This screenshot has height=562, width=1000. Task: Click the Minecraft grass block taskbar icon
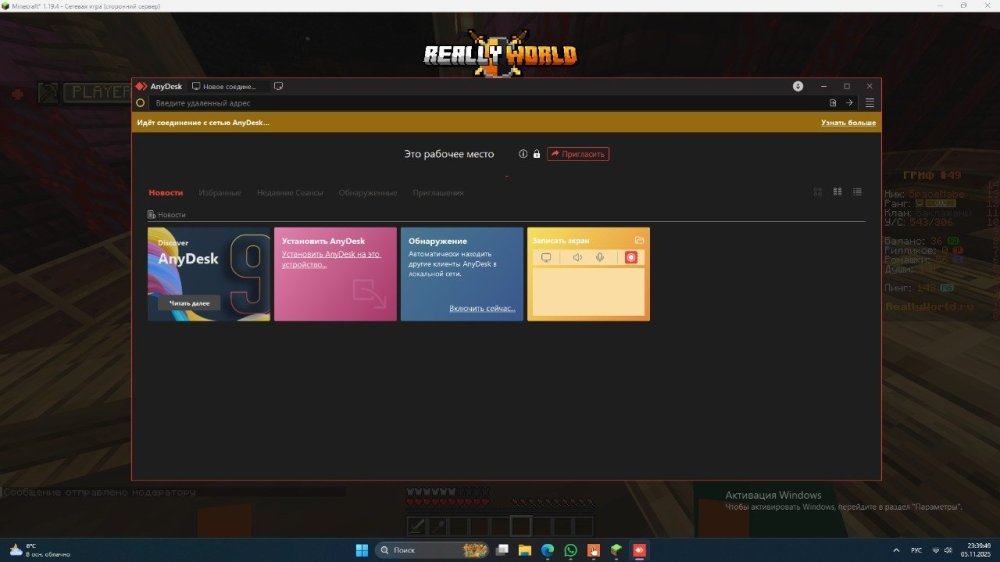(x=616, y=550)
